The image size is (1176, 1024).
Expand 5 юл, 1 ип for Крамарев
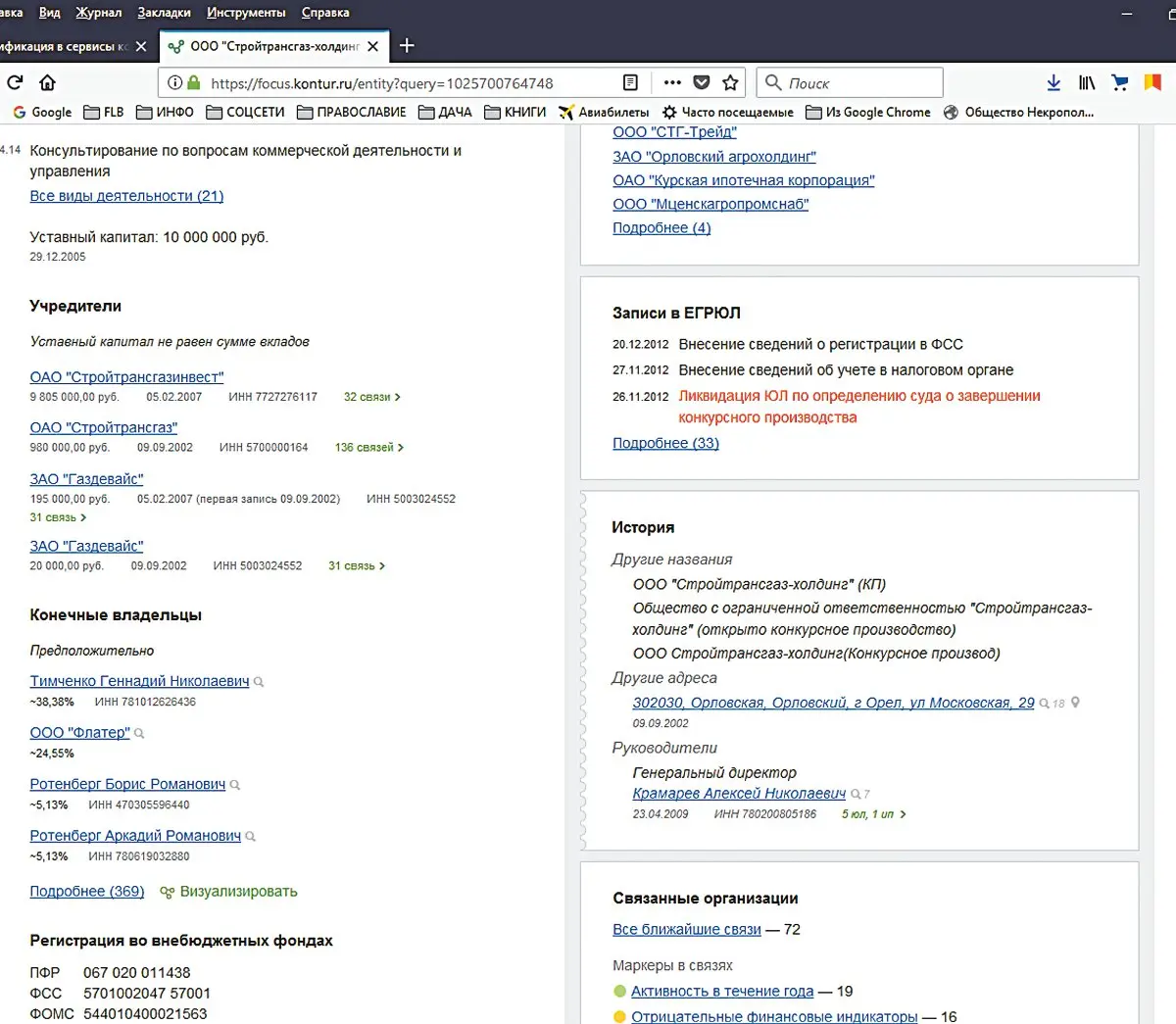coord(873,814)
